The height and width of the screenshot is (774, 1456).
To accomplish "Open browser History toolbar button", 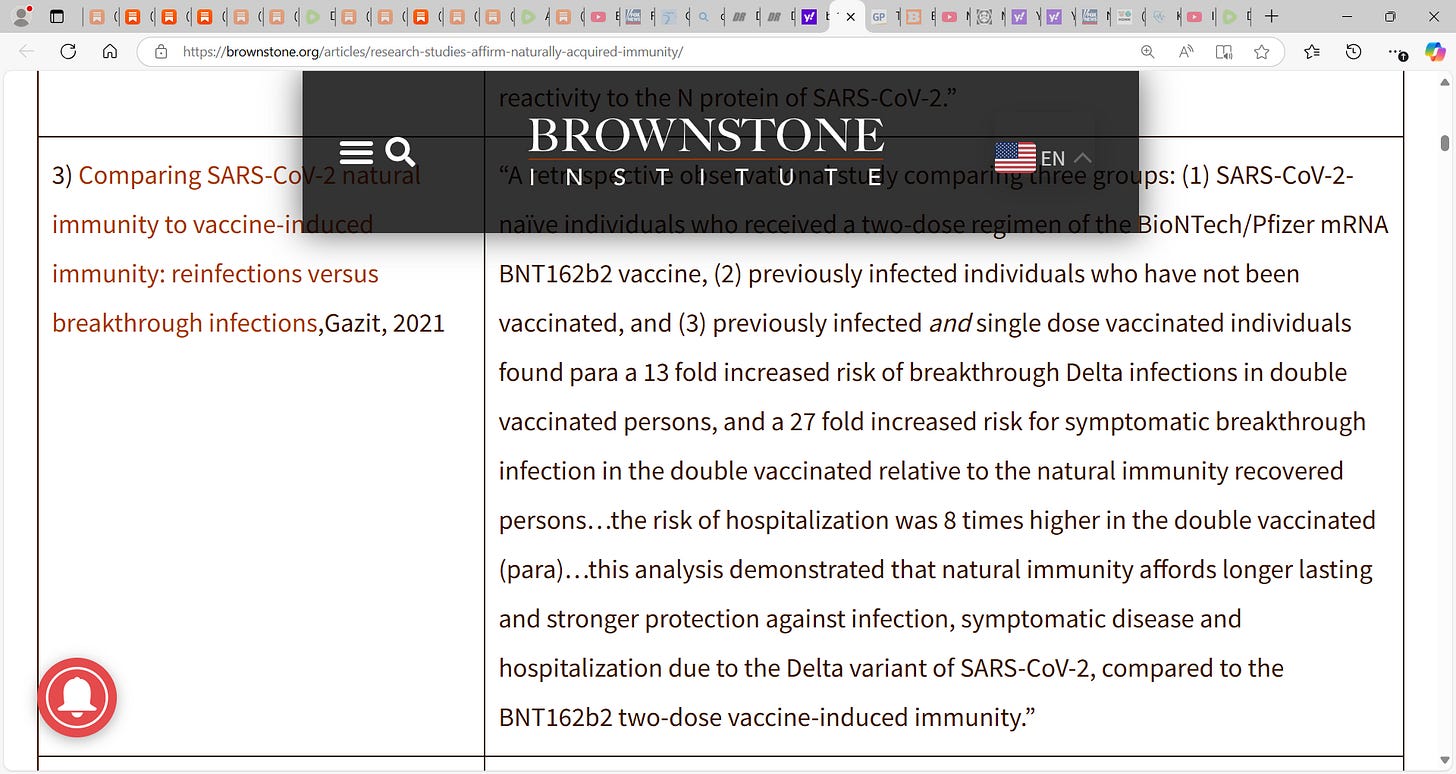I will pos(1353,52).
